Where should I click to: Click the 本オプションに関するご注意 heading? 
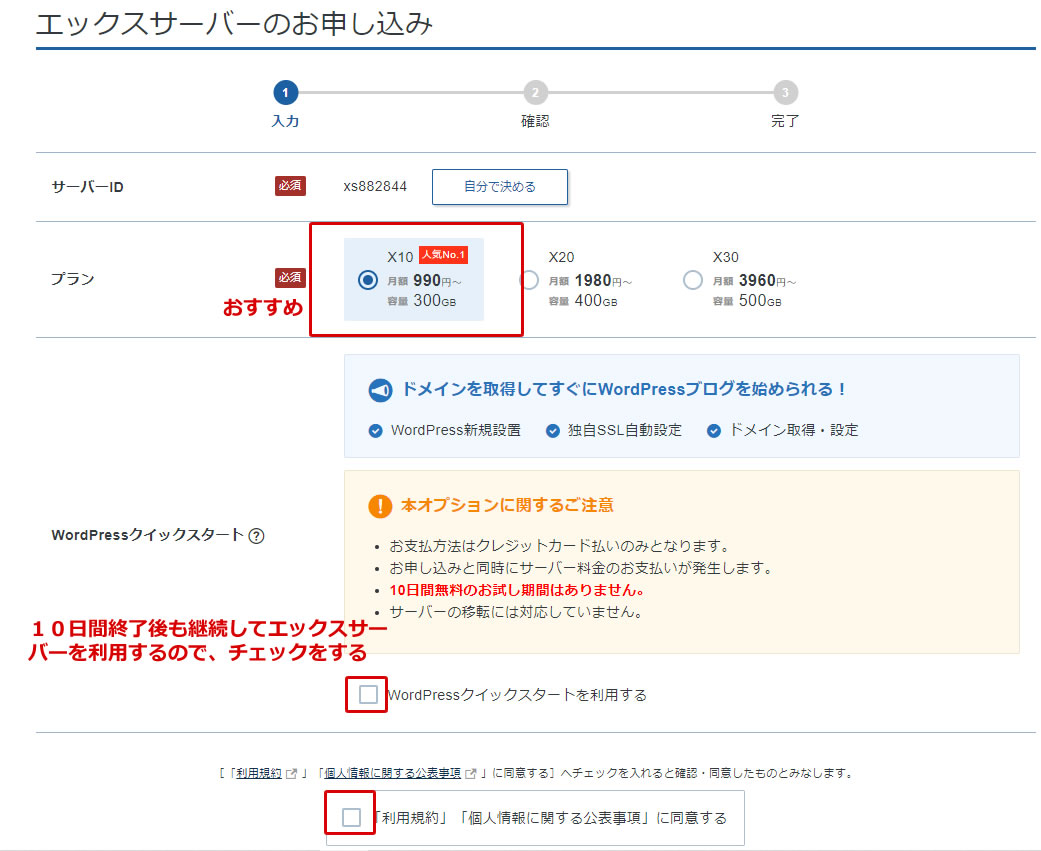(507, 506)
